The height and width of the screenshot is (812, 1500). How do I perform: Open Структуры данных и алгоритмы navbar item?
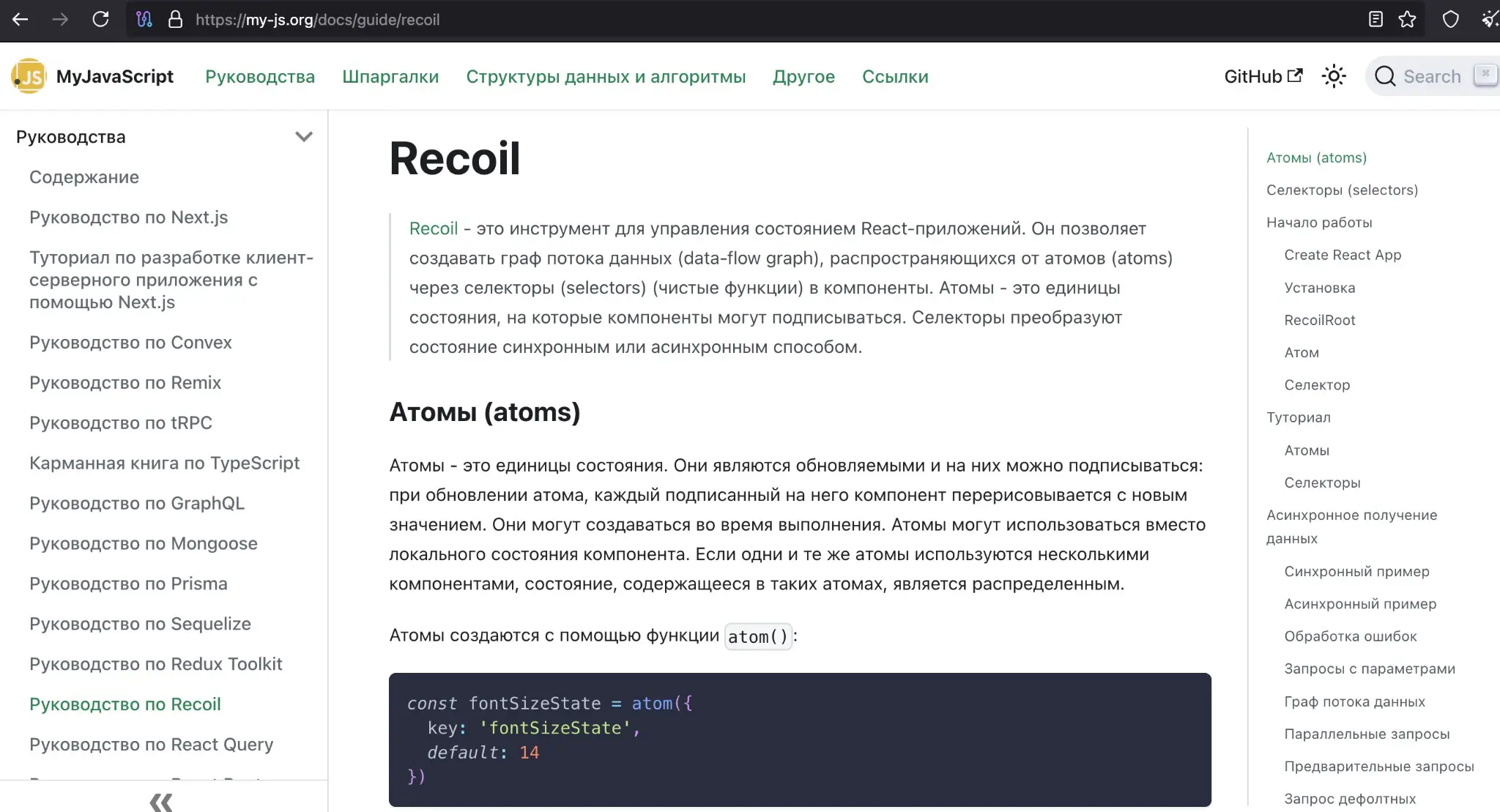tap(606, 76)
